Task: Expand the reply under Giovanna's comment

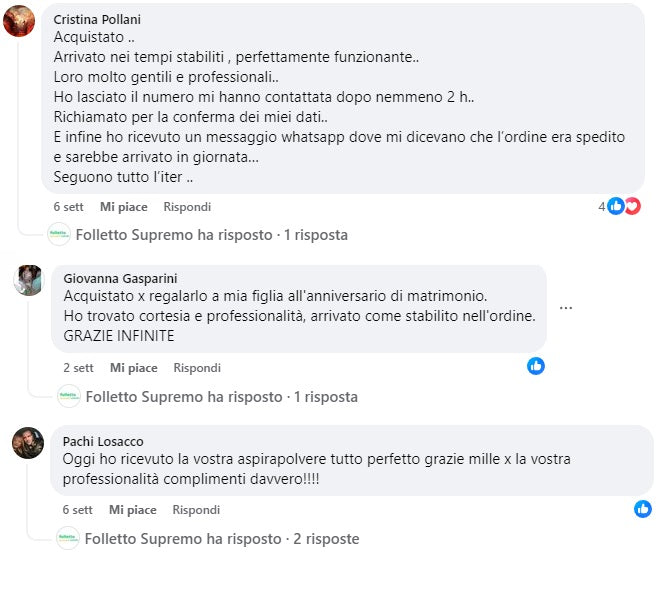Action: click(221, 397)
